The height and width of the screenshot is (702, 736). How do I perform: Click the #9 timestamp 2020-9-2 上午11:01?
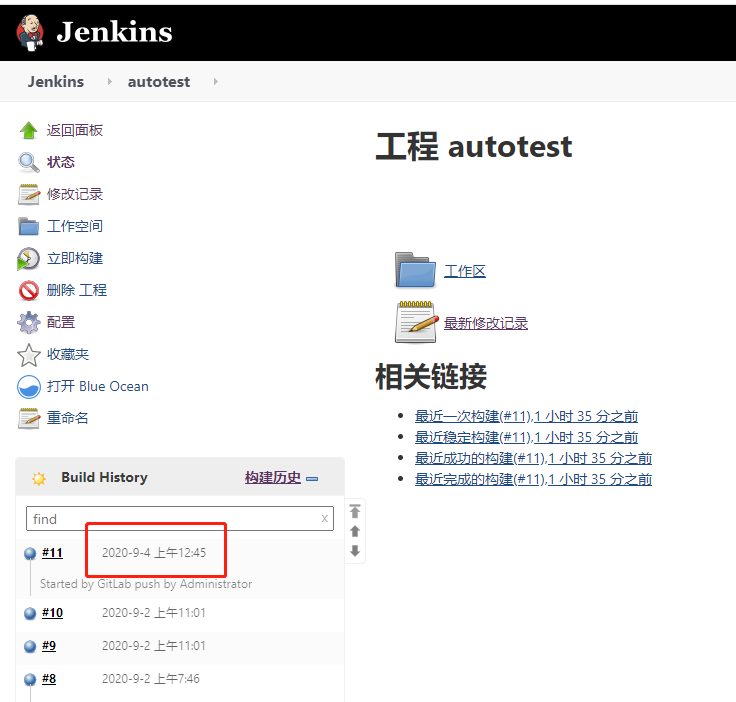tap(154, 646)
